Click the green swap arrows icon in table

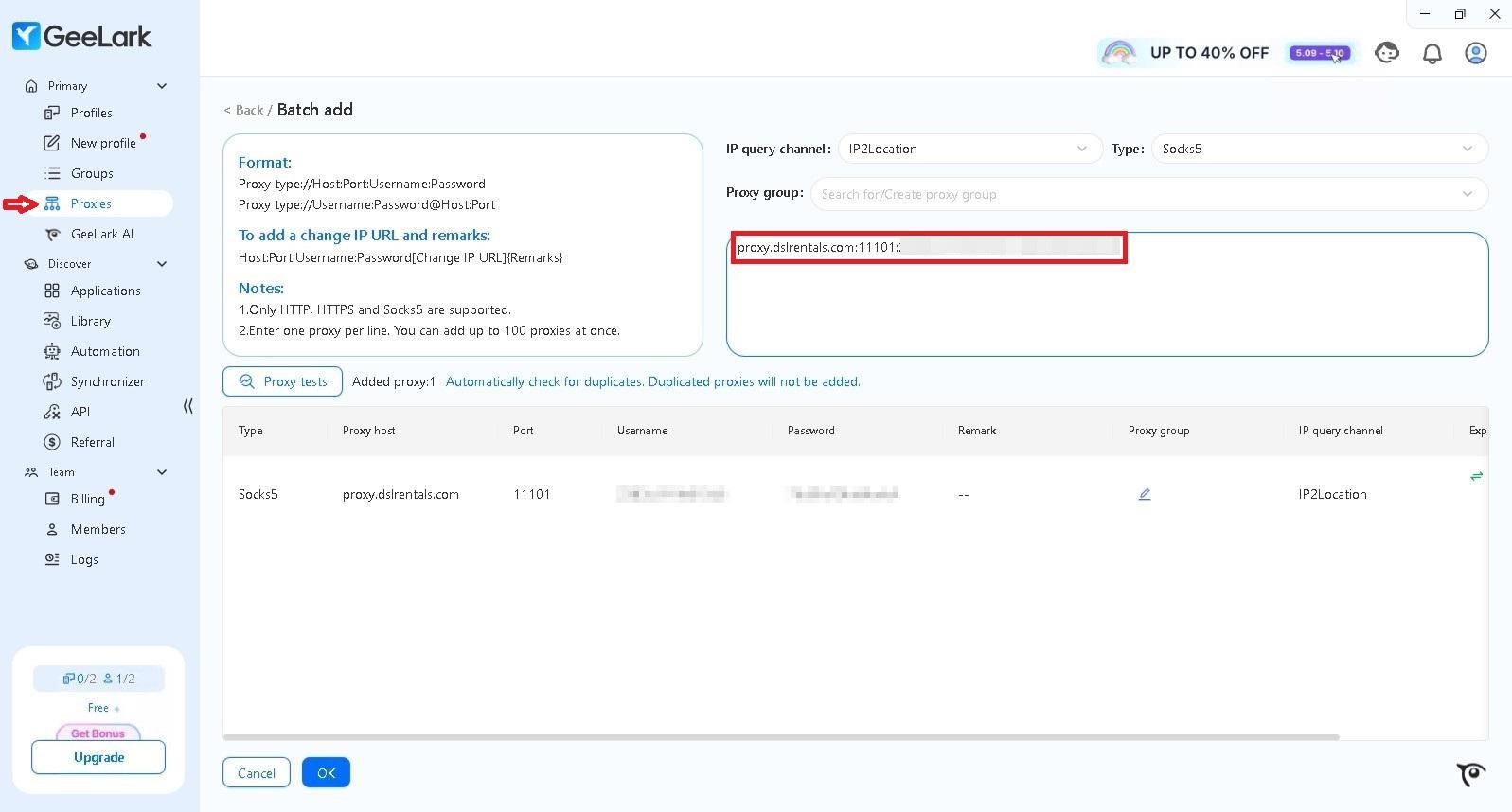1476,476
